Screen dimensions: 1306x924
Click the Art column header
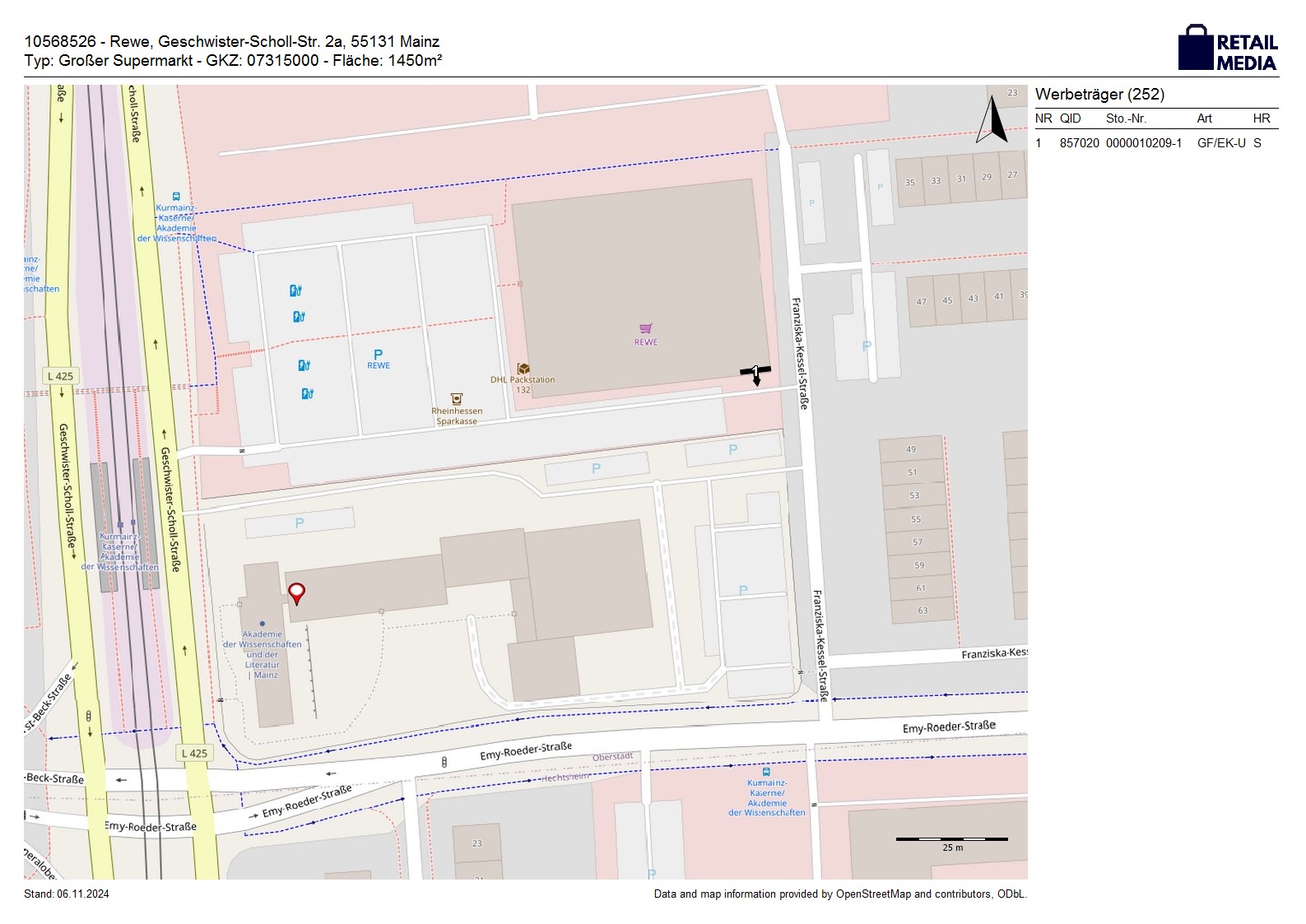click(1204, 118)
